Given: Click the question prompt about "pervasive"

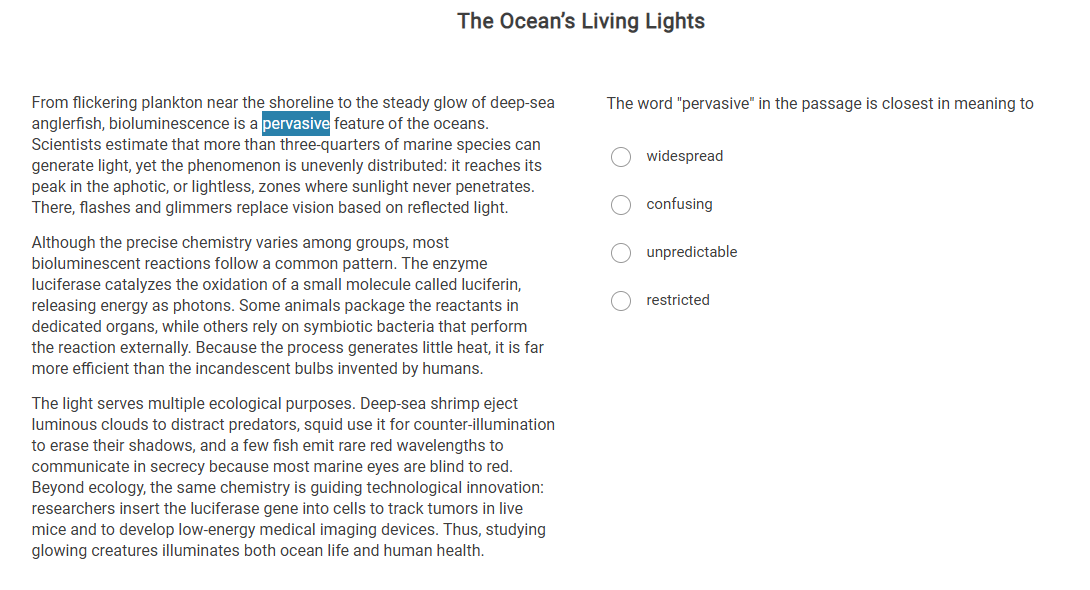Looking at the screenshot, I should pos(820,104).
